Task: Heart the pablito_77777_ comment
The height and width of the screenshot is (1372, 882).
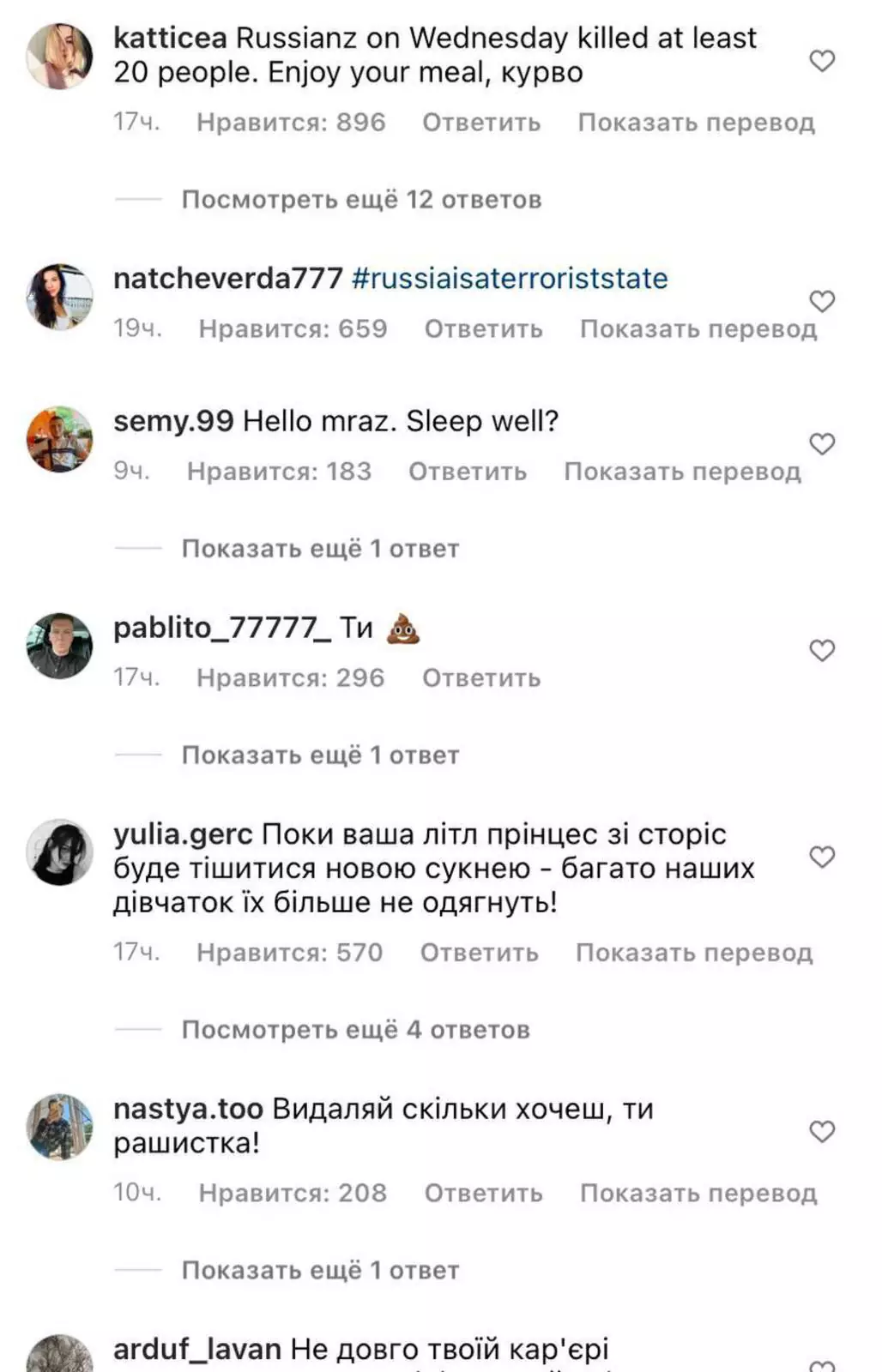Action: click(822, 651)
